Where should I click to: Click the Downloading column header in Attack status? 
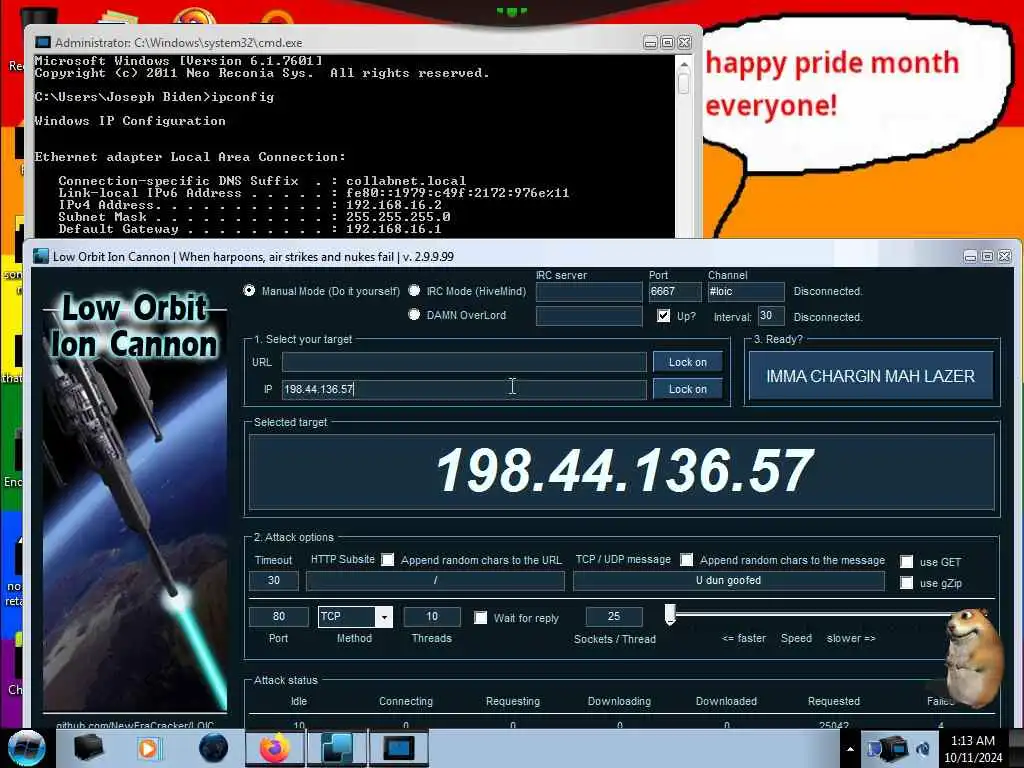(619, 701)
